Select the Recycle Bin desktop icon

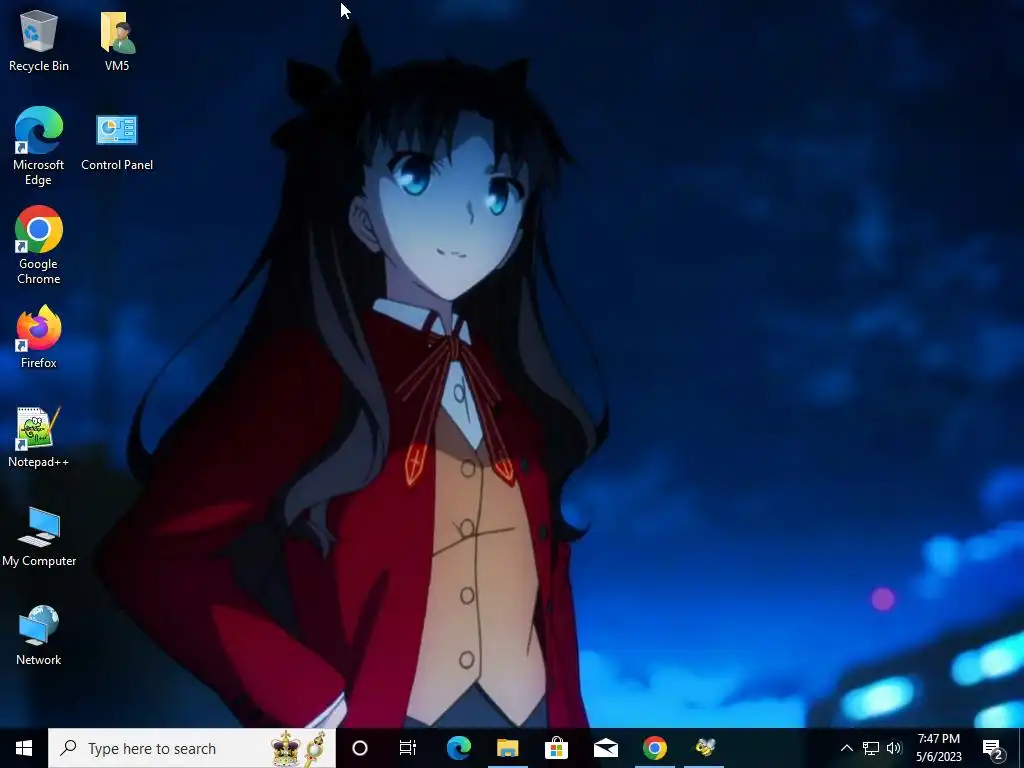[39, 40]
